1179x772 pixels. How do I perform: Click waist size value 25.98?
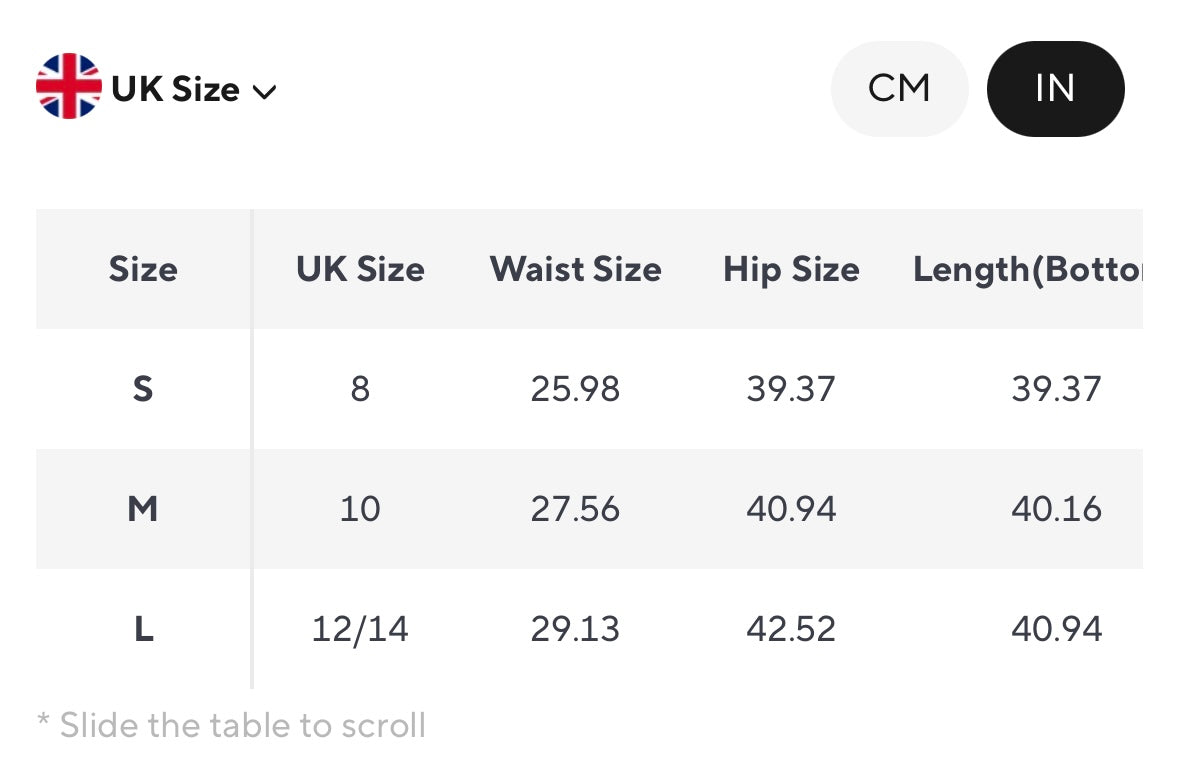(575, 389)
